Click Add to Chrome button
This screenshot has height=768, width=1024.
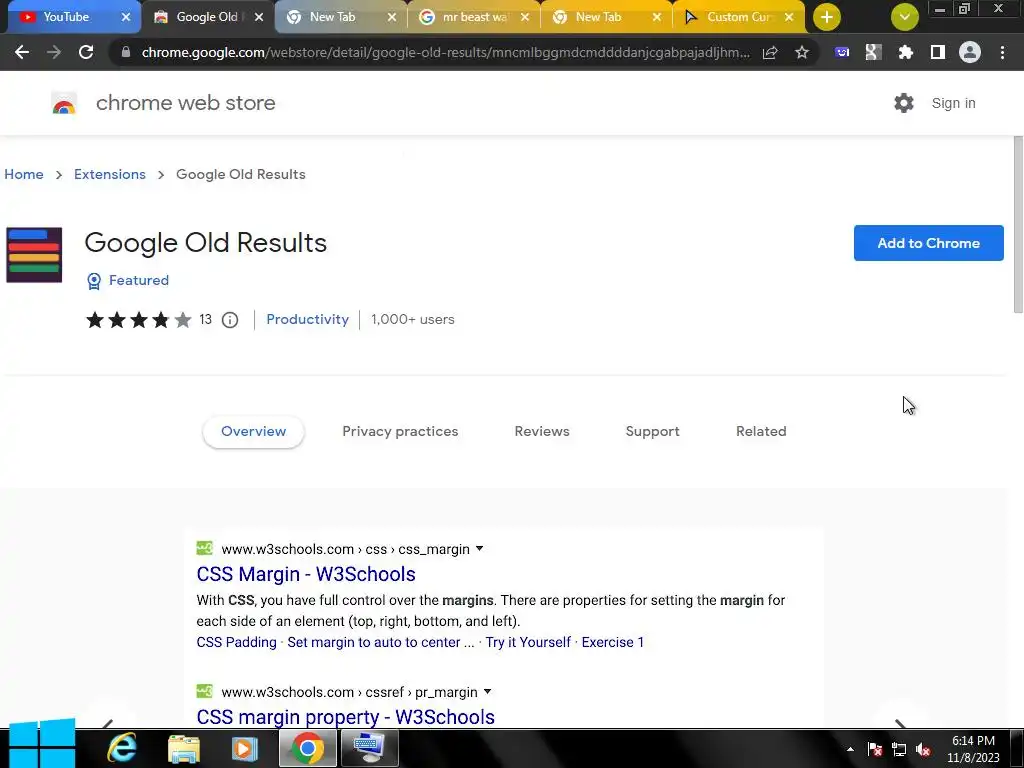pos(928,243)
